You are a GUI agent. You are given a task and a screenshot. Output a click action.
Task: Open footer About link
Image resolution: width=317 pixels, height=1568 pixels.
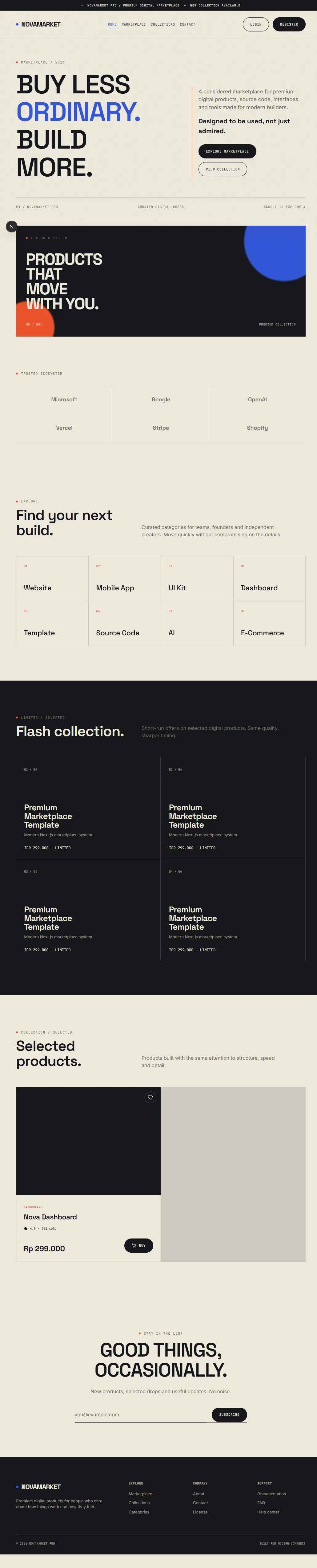pos(199,1494)
